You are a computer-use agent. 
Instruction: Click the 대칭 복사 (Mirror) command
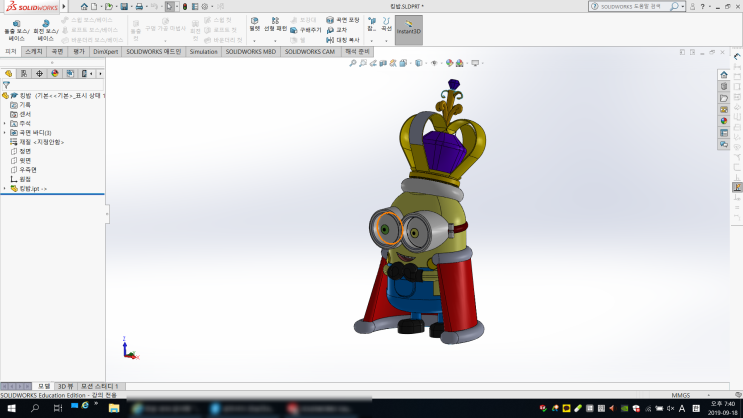343,40
